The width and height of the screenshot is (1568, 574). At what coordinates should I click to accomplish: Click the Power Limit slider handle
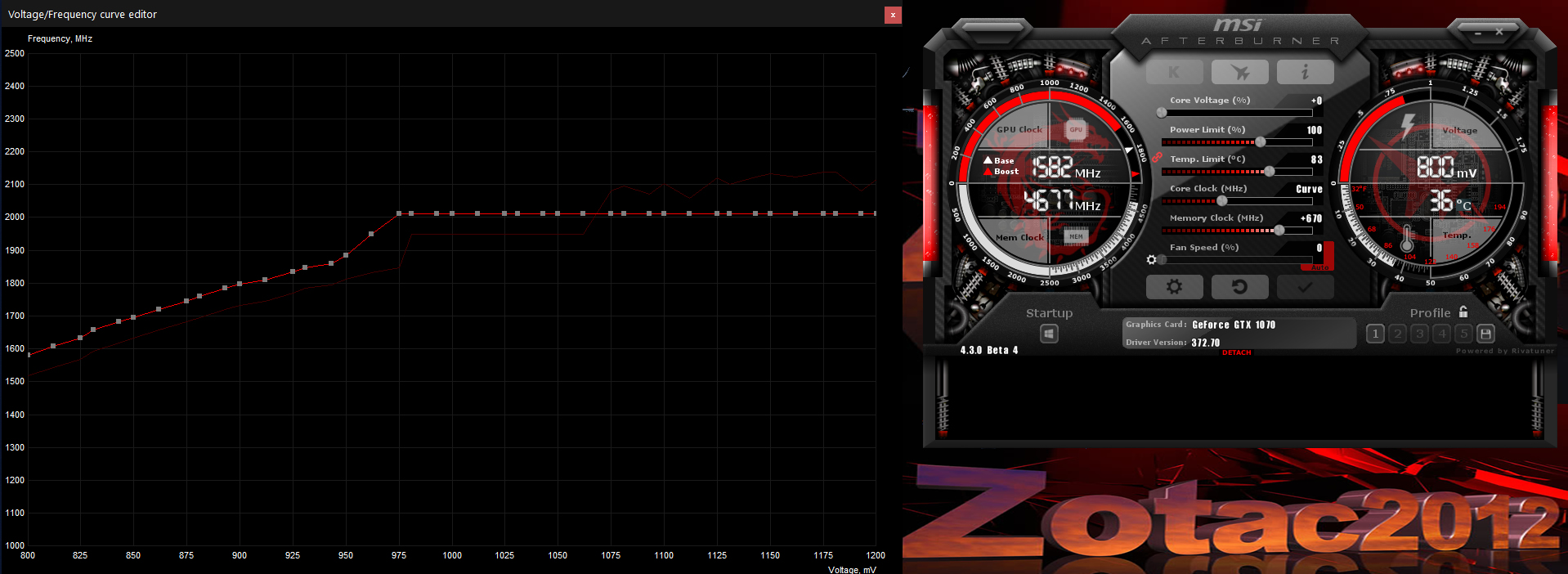1261,142
